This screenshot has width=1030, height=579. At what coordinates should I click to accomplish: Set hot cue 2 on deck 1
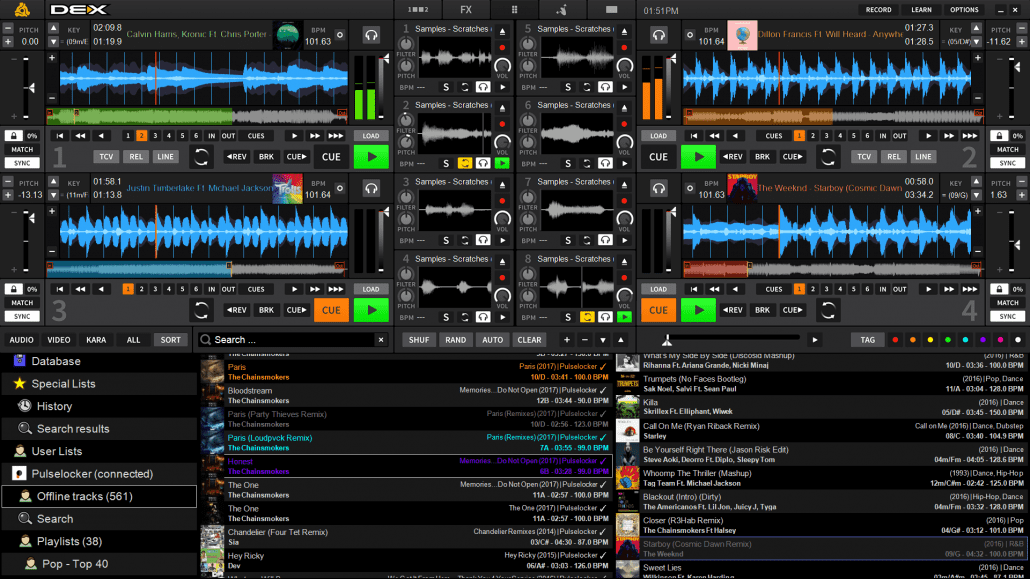(141, 135)
